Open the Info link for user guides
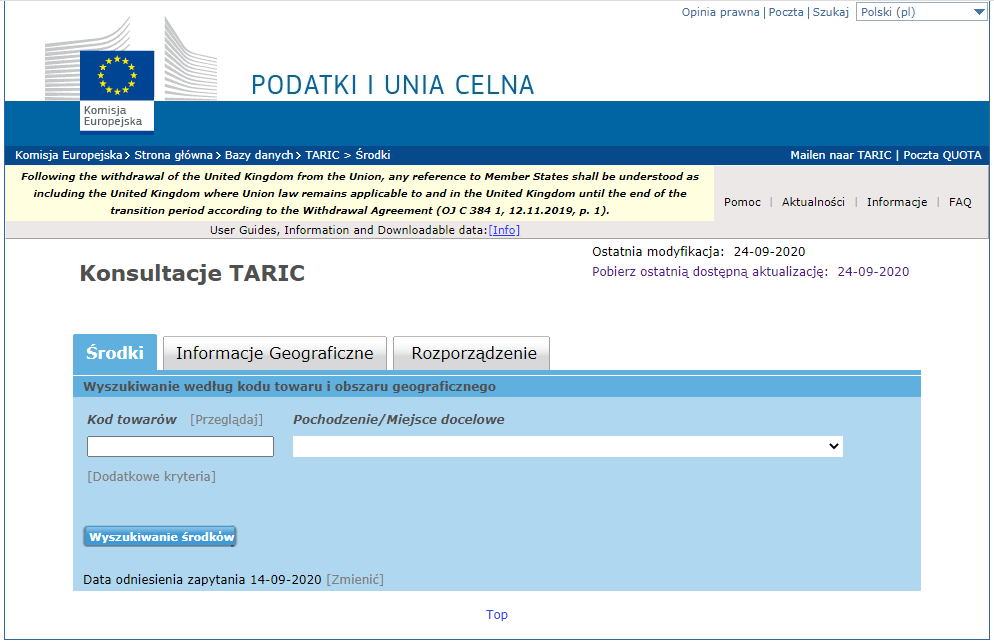994x644 pixels. click(504, 230)
